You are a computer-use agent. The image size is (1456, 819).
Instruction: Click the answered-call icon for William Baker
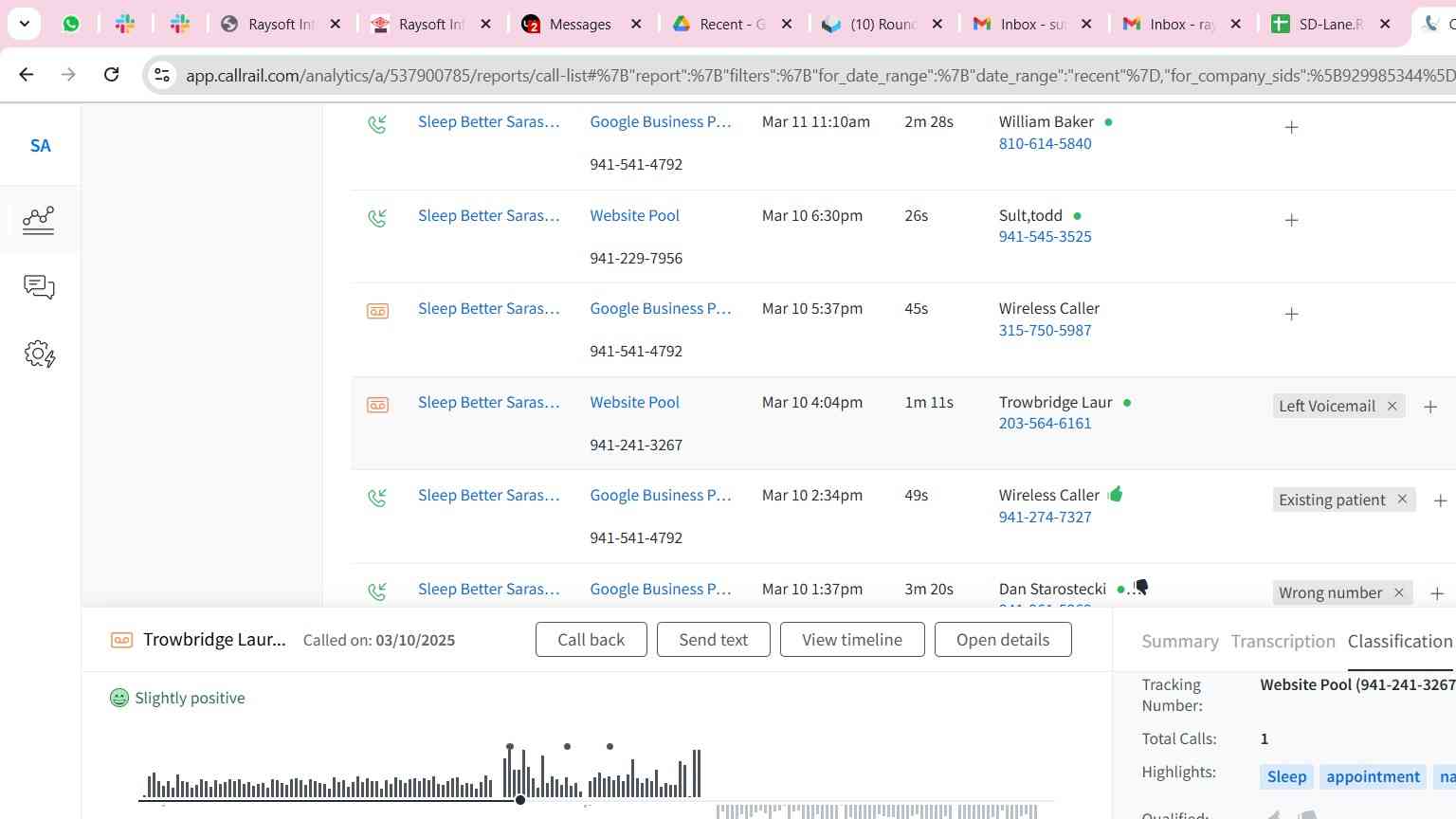click(377, 123)
